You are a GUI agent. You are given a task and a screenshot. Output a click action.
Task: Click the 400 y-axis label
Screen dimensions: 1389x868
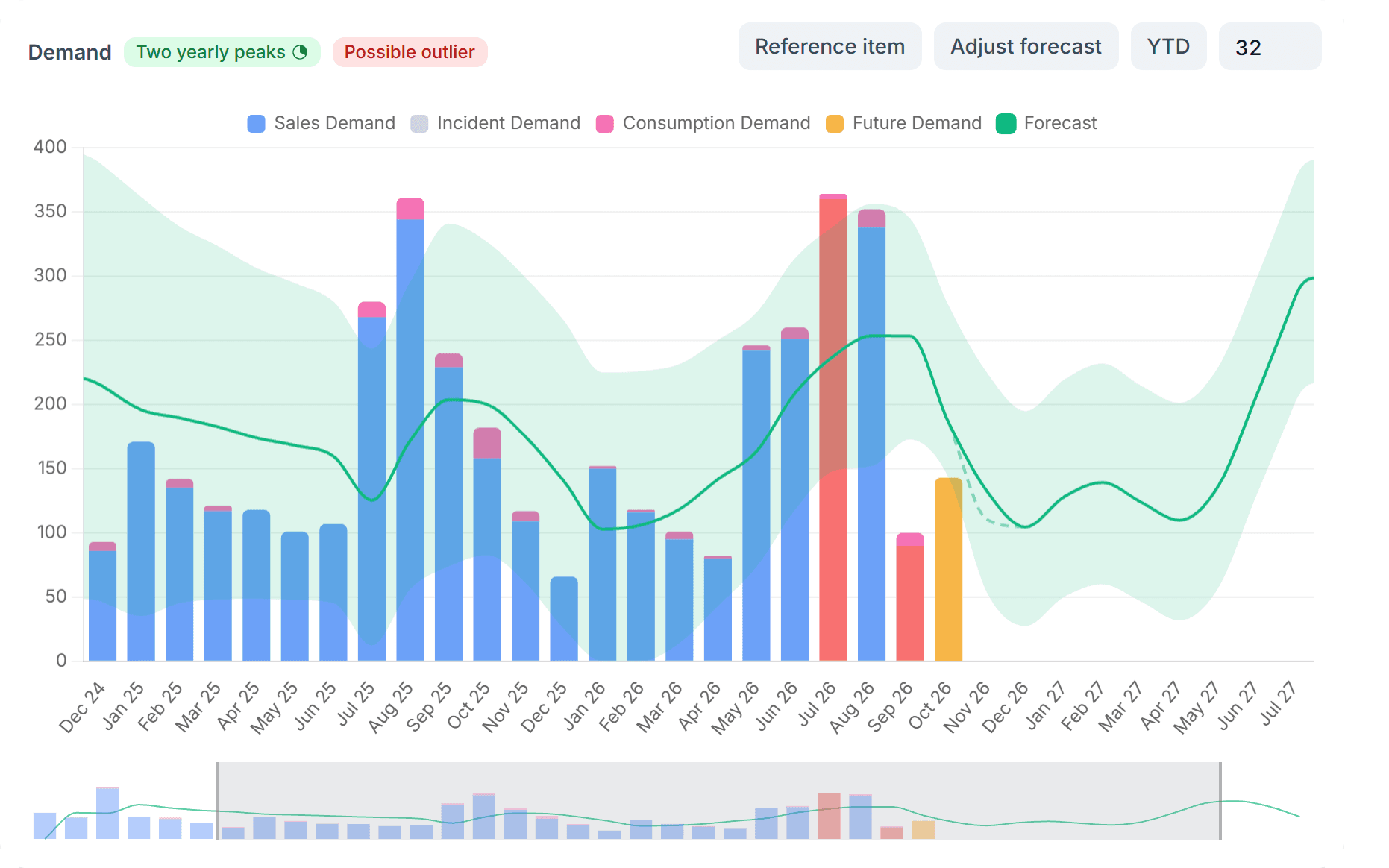click(x=50, y=147)
